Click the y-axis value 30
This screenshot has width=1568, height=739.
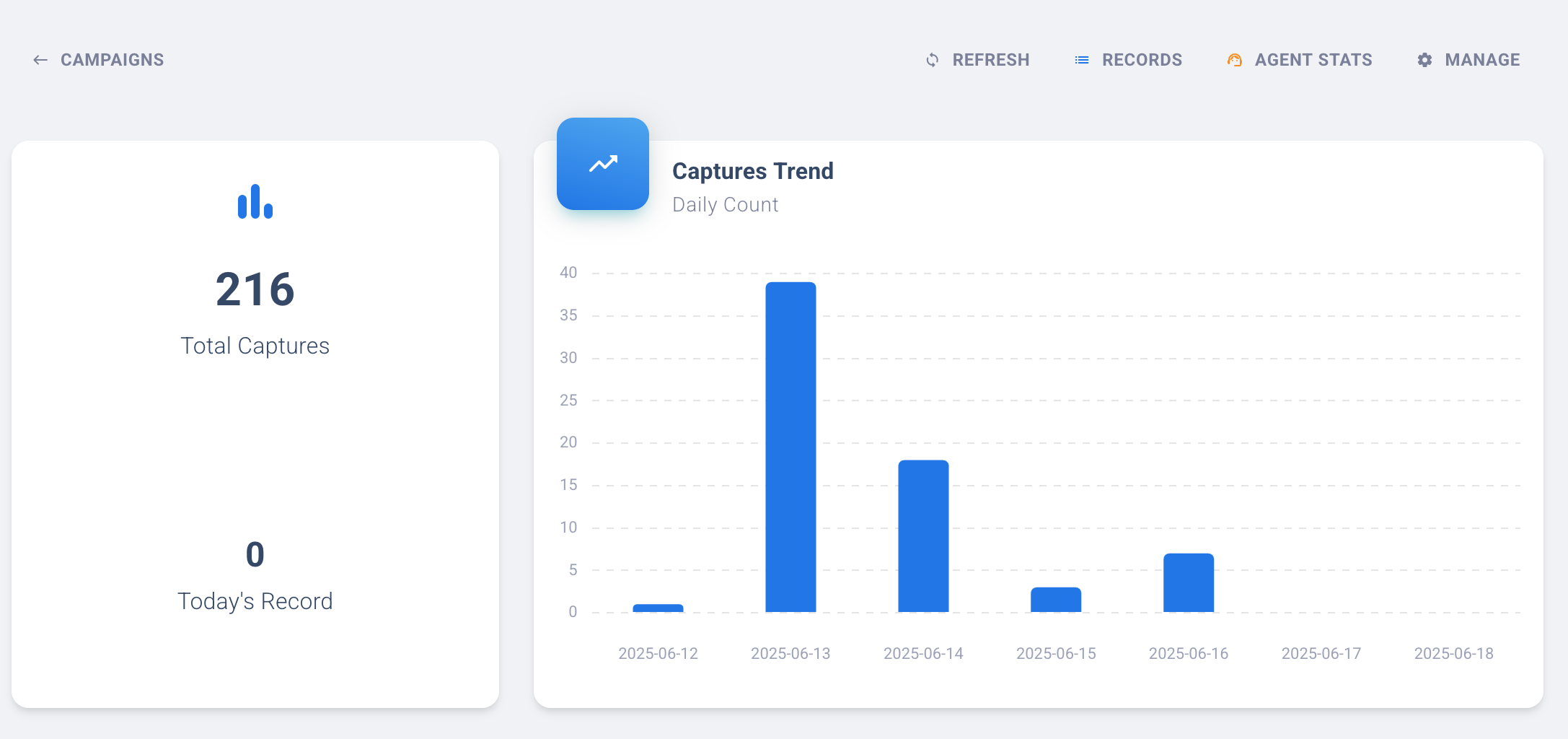(568, 358)
